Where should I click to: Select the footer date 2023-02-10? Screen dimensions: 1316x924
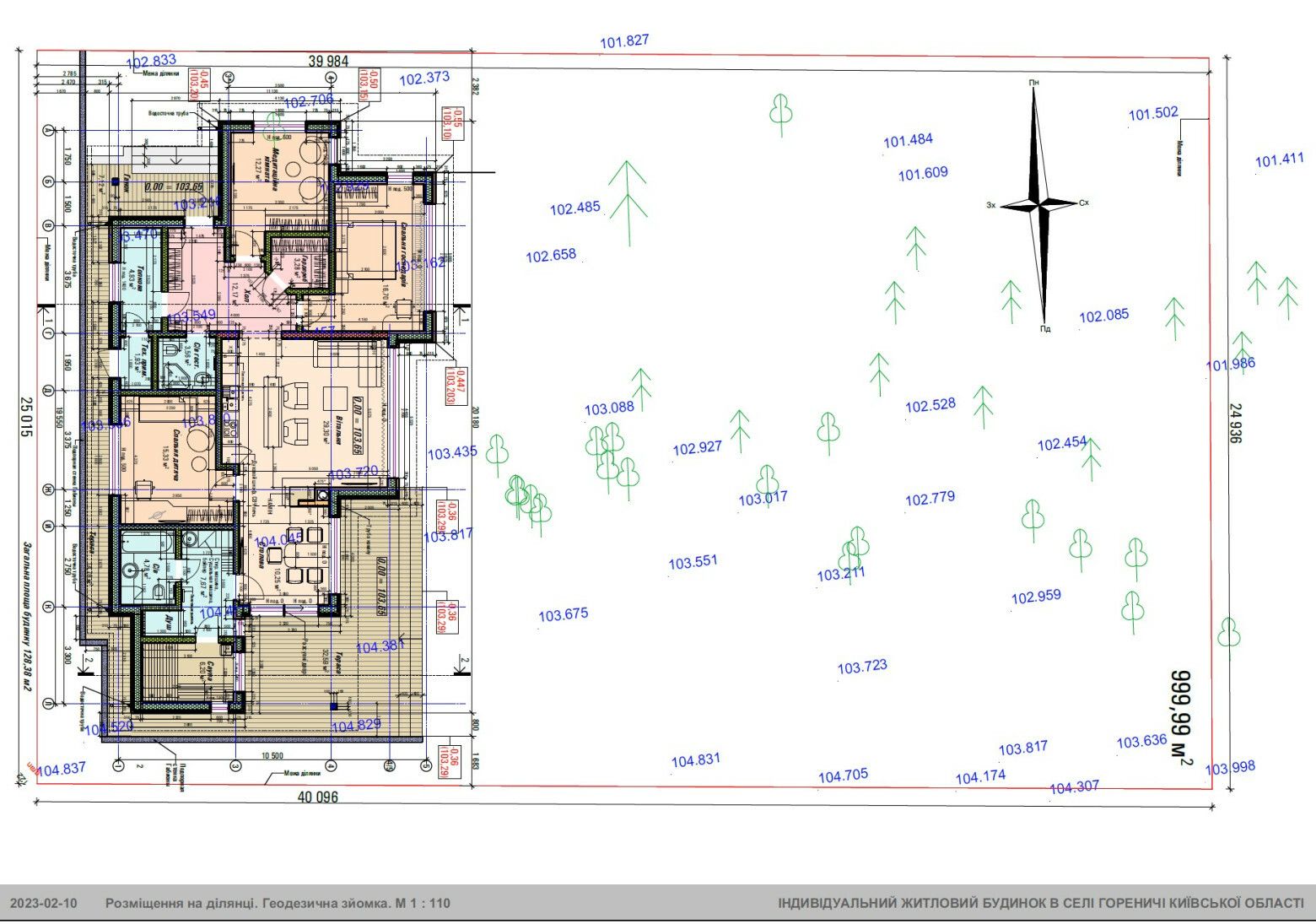pos(44,903)
